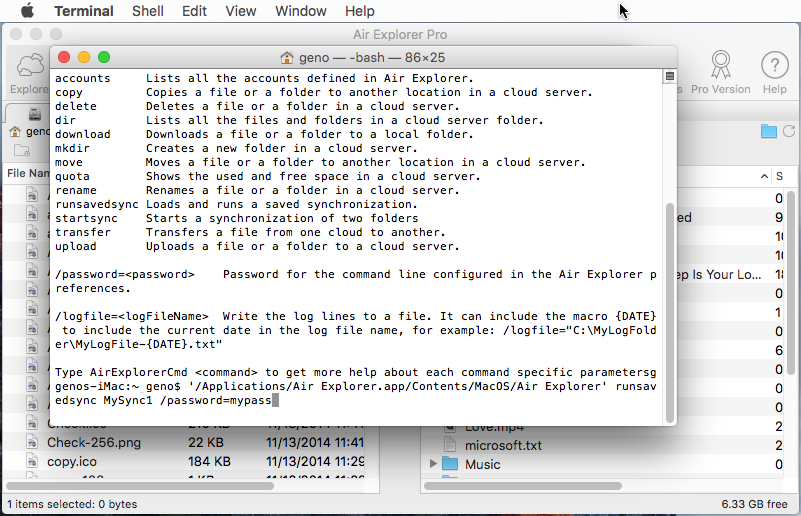Click the Check-256.png file icon
The image size is (801, 516).
tap(32, 442)
